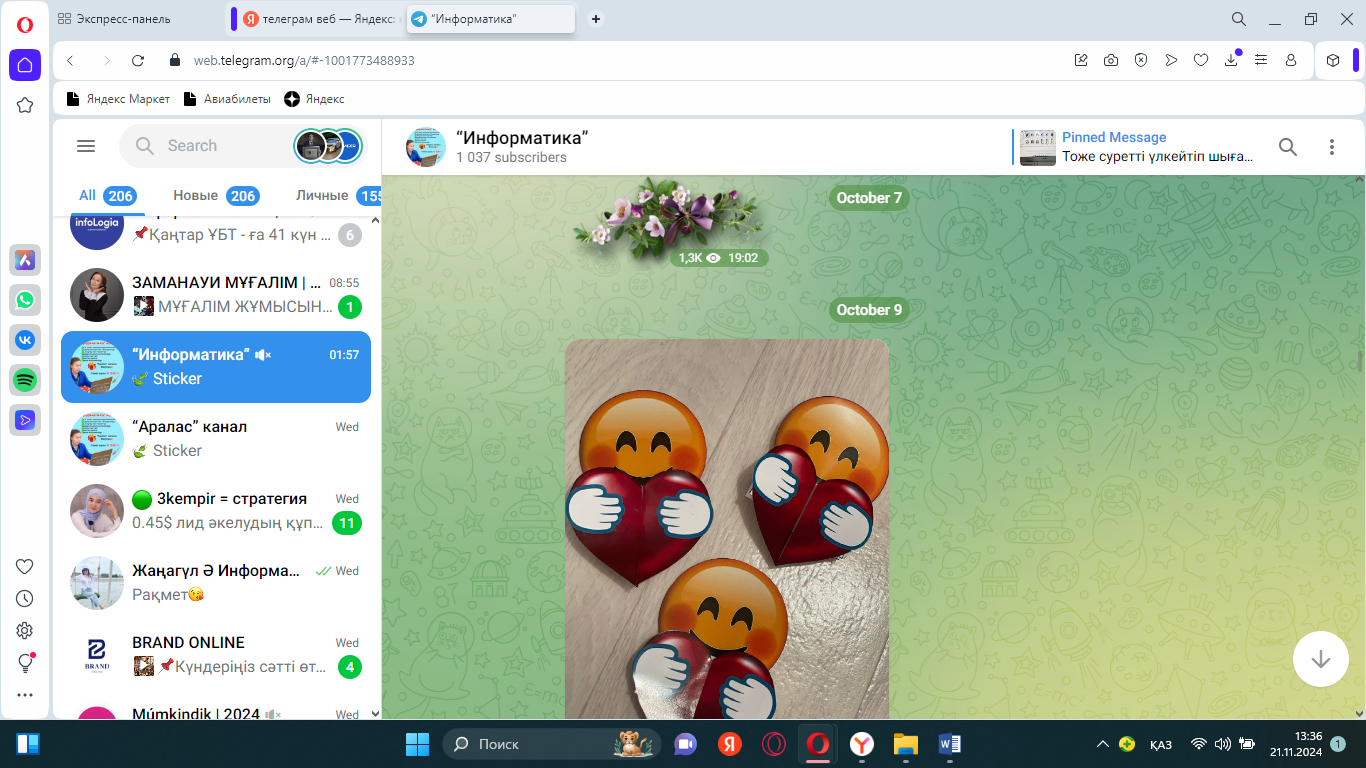The height and width of the screenshot is (768, 1366).
Task: Click the chat list scrollbar up arrow
Action: point(376,219)
